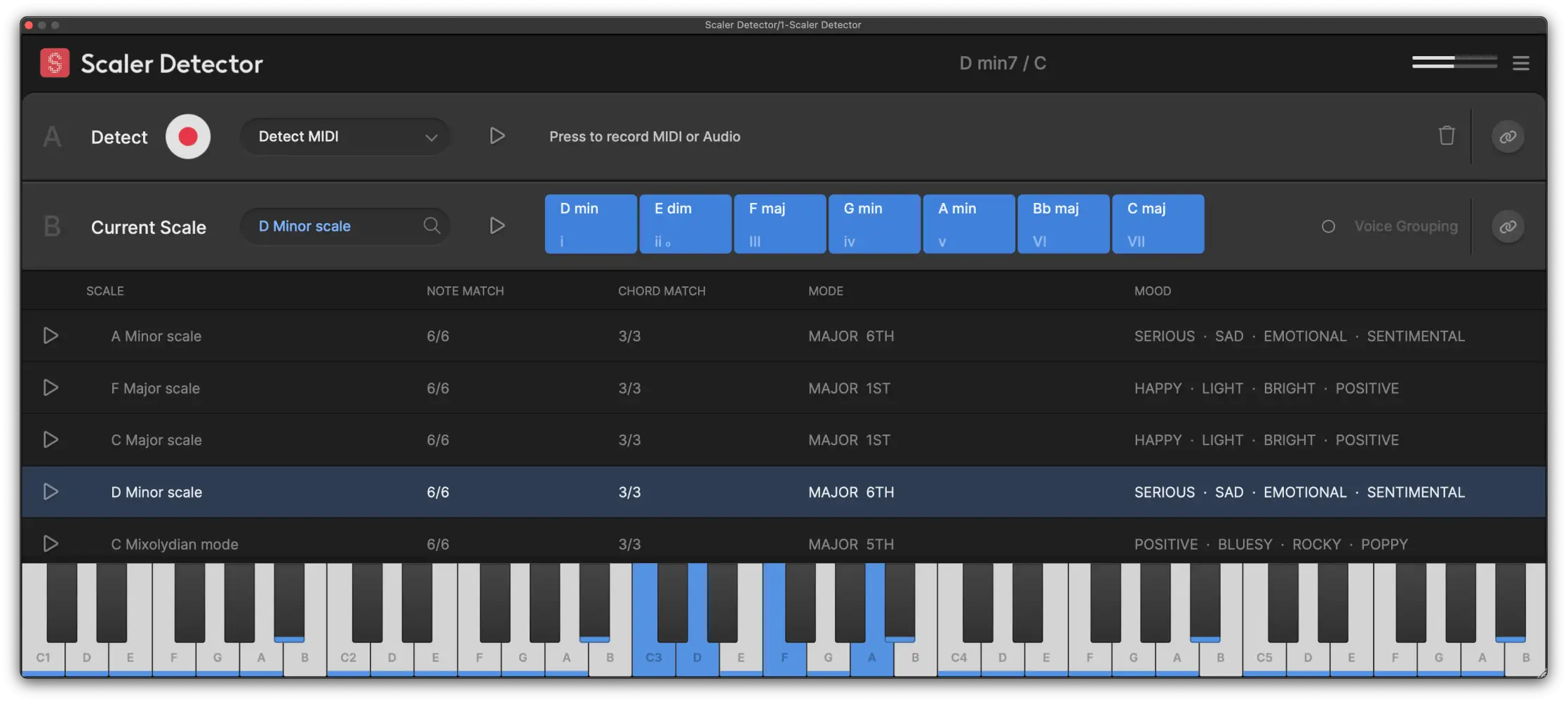Play the detected Current Scale

[497, 225]
